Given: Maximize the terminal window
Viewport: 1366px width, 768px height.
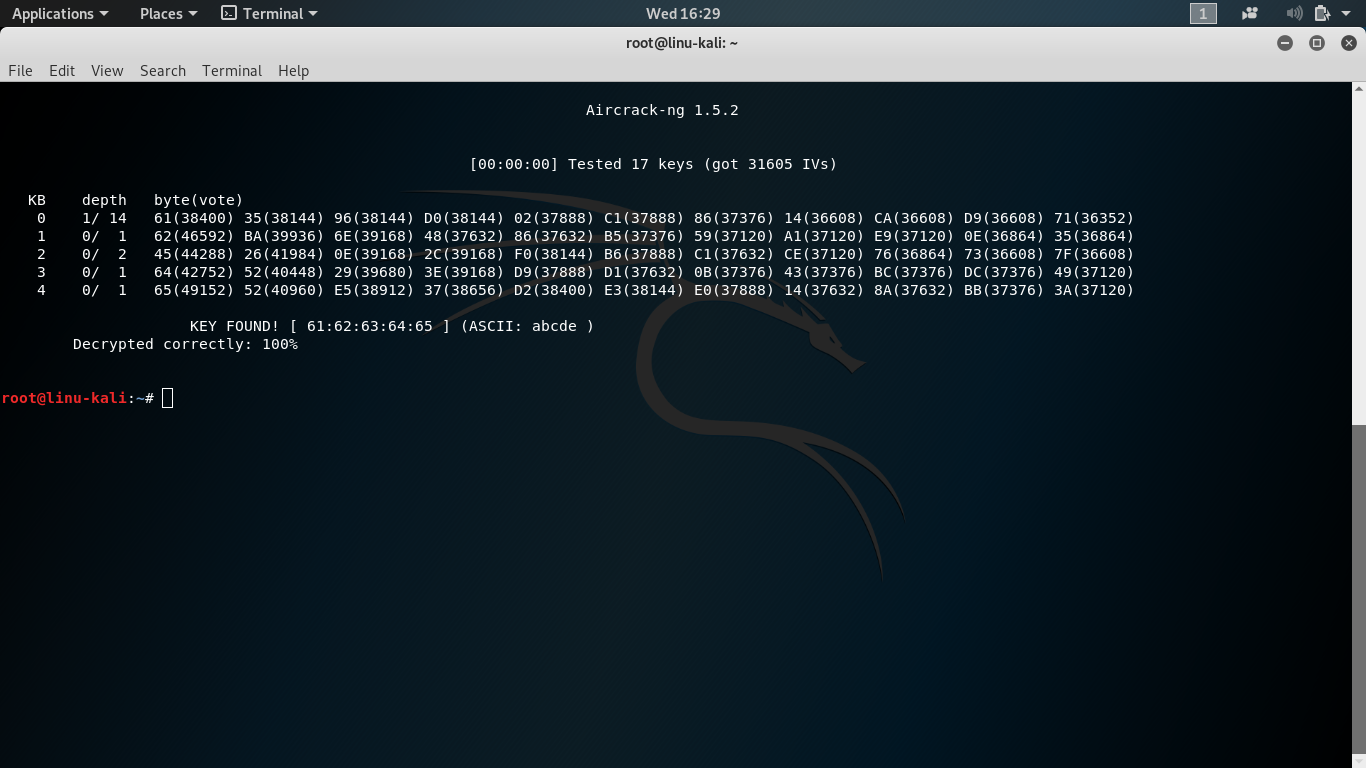Looking at the screenshot, I should click(x=1317, y=43).
